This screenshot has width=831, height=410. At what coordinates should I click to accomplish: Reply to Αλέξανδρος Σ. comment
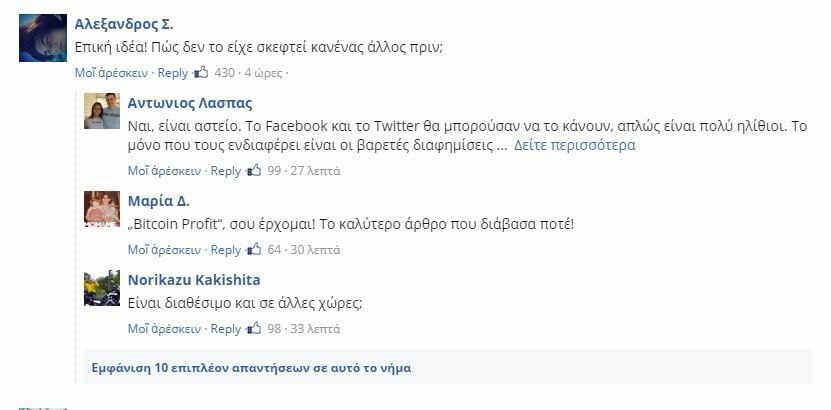point(173,73)
